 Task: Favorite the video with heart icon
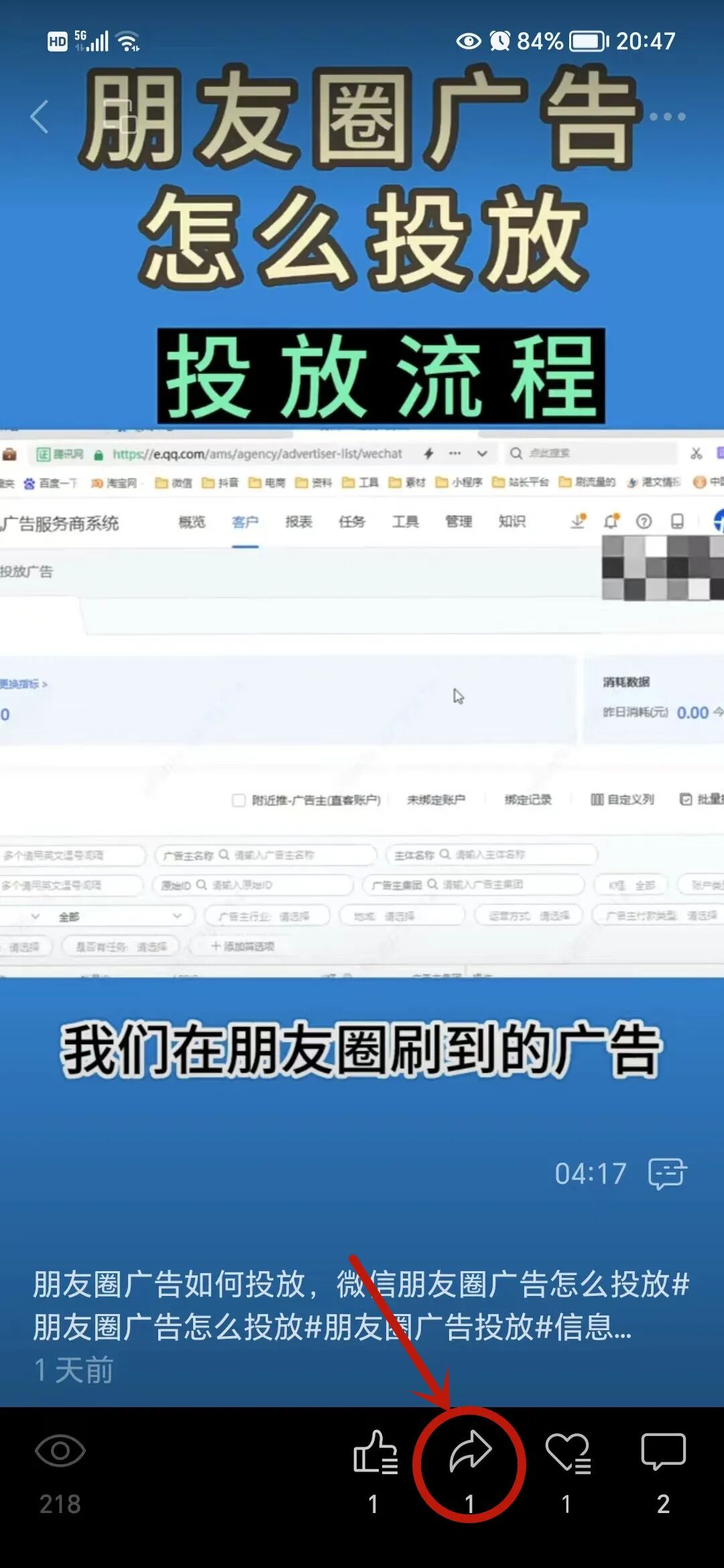point(568,1453)
